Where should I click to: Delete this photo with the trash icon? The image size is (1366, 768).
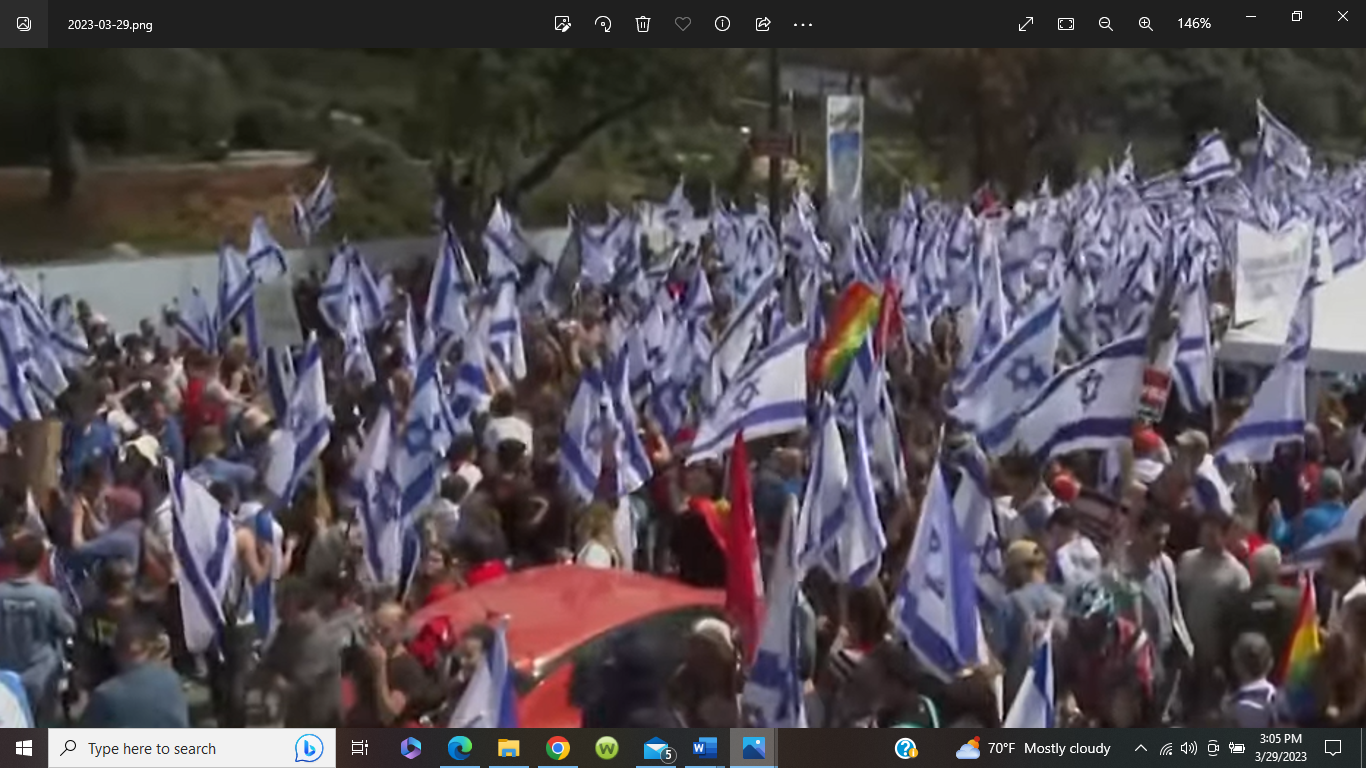643,24
